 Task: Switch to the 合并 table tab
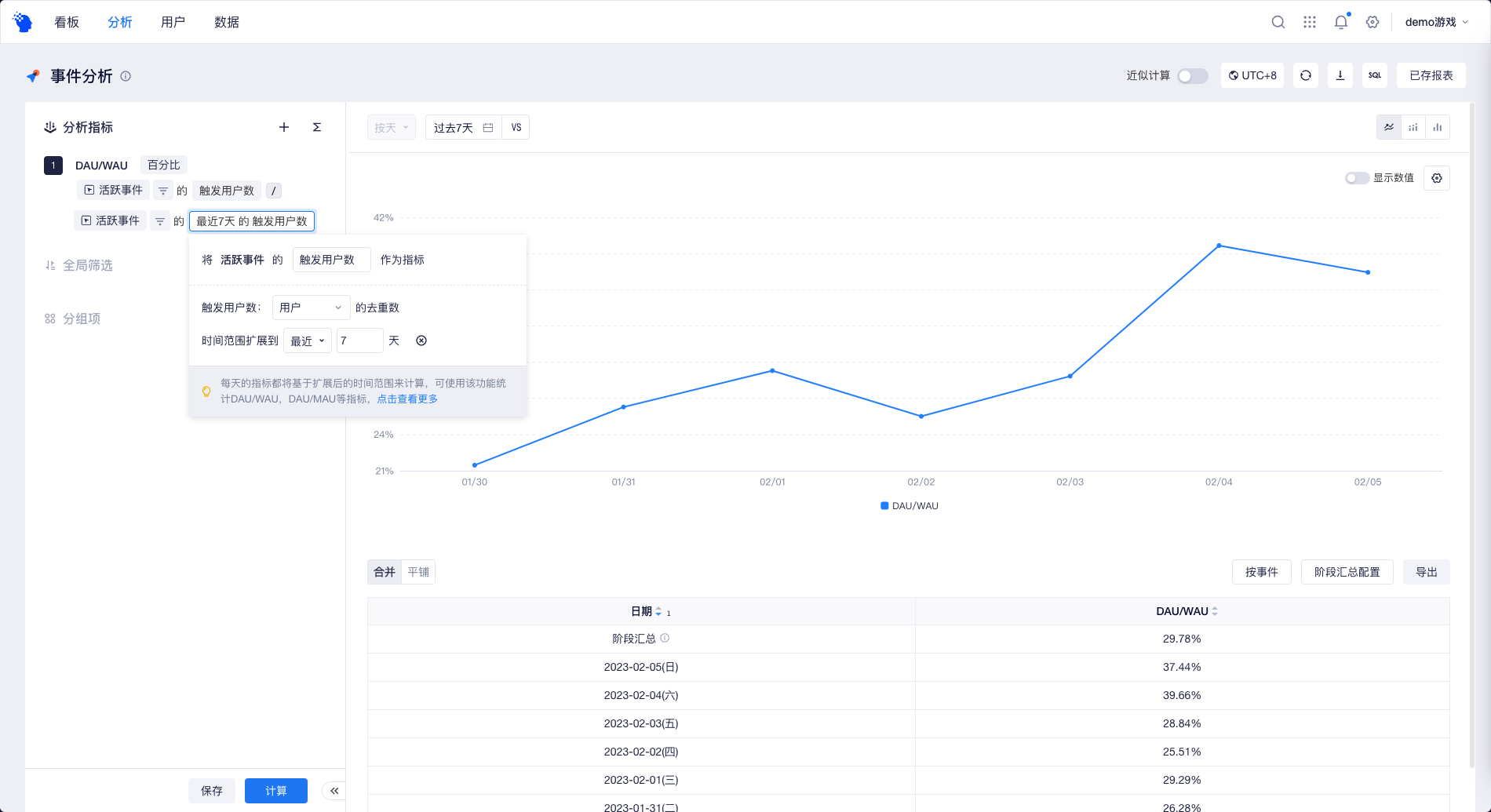(x=385, y=572)
